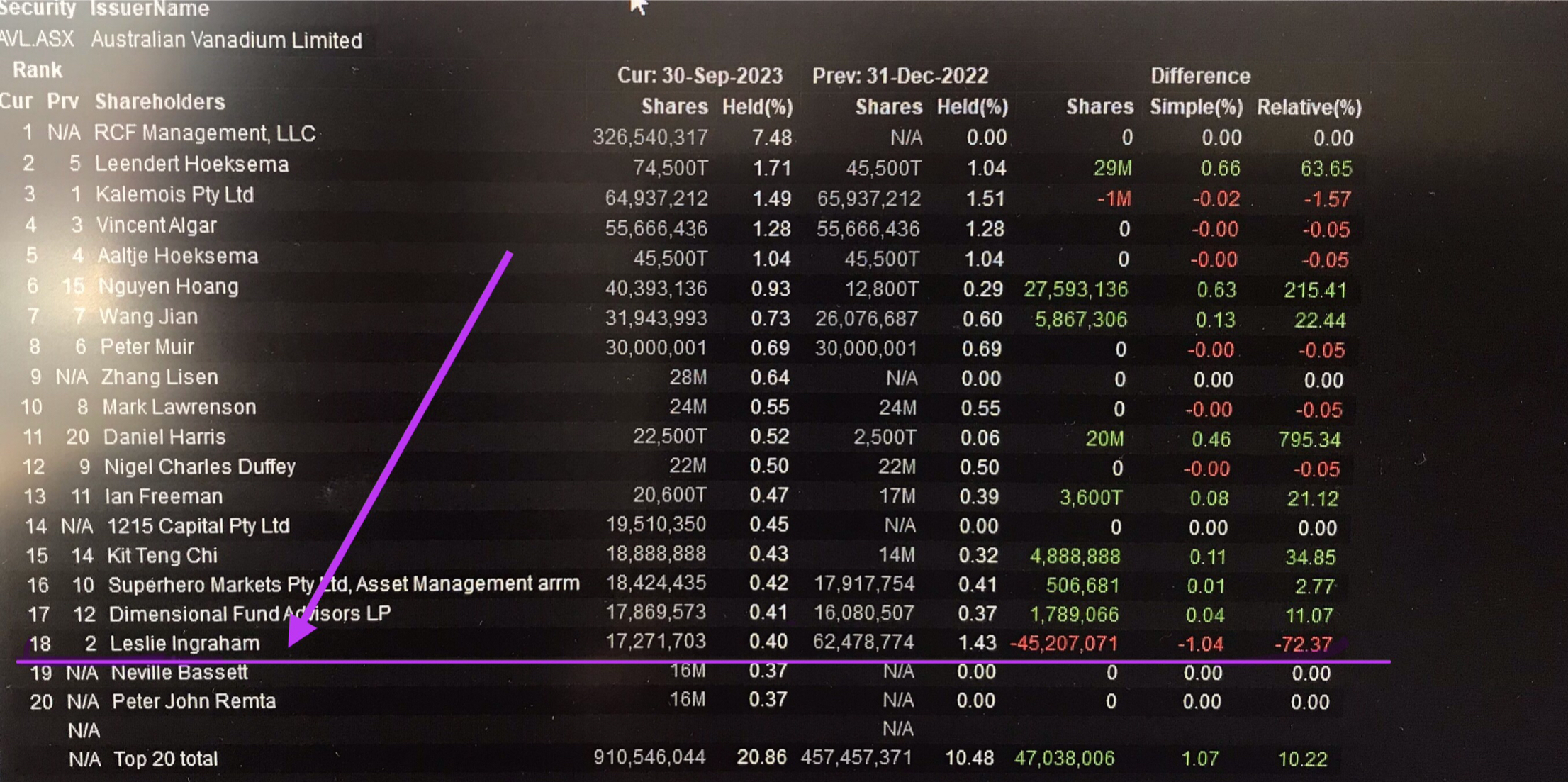Click previous shares value 26,076,687
The width and height of the screenshot is (1568, 782).
coord(866,319)
